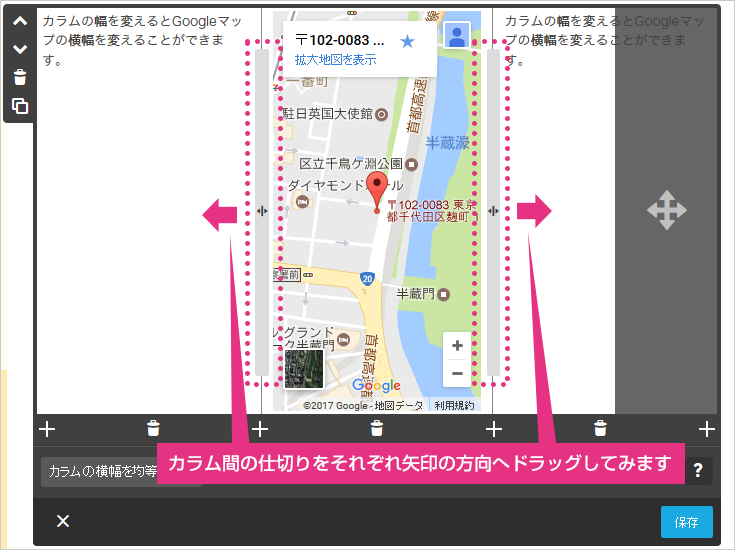Image resolution: width=735 pixels, height=550 pixels.
Task: Delete the first column via its trash icon
Action: click(x=153, y=428)
